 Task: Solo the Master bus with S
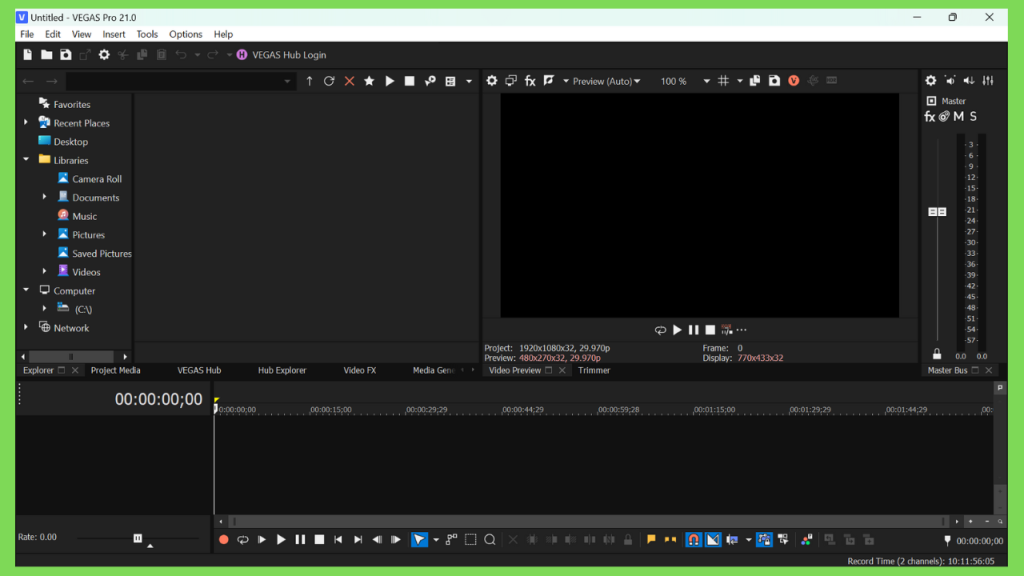973,116
